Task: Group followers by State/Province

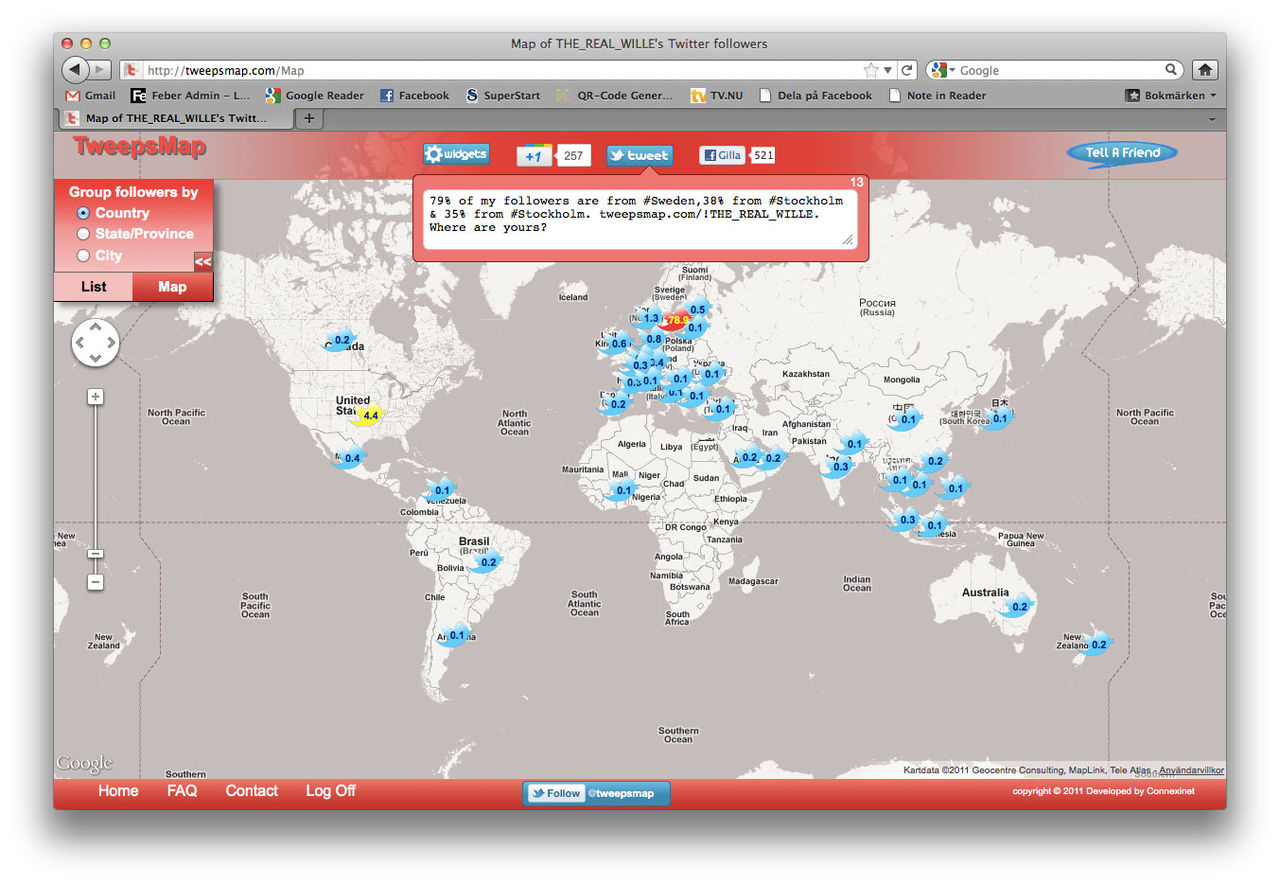Action: [x=85, y=233]
